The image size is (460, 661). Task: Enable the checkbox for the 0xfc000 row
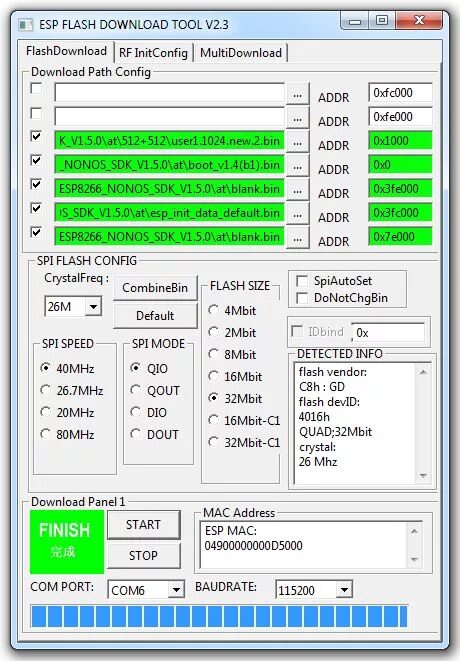(x=36, y=89)
